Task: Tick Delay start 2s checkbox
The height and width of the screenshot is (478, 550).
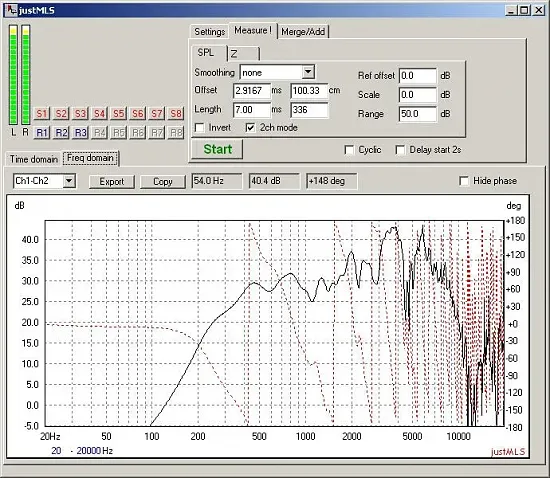Action: (x=400, y=150)
